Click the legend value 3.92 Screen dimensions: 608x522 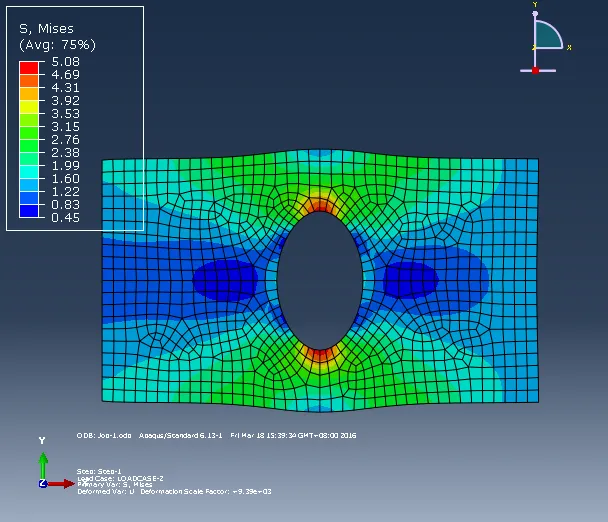66,100
